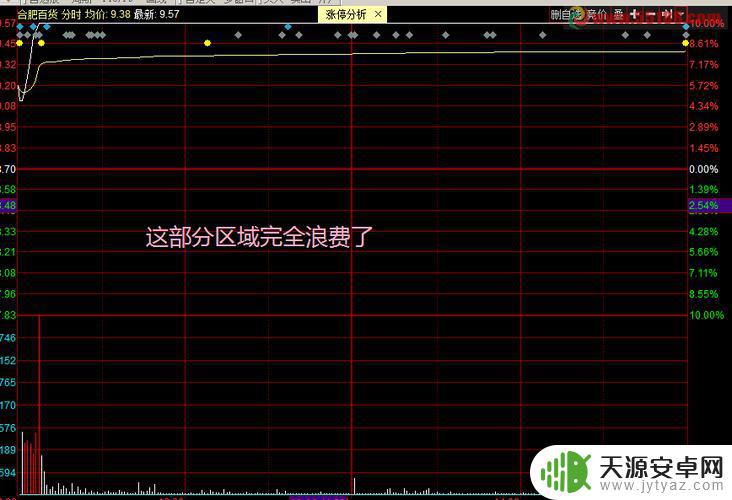Click the green 4.28% axis label
The image size is (732, 500).
pyautogui.click(x=704, y=232)
